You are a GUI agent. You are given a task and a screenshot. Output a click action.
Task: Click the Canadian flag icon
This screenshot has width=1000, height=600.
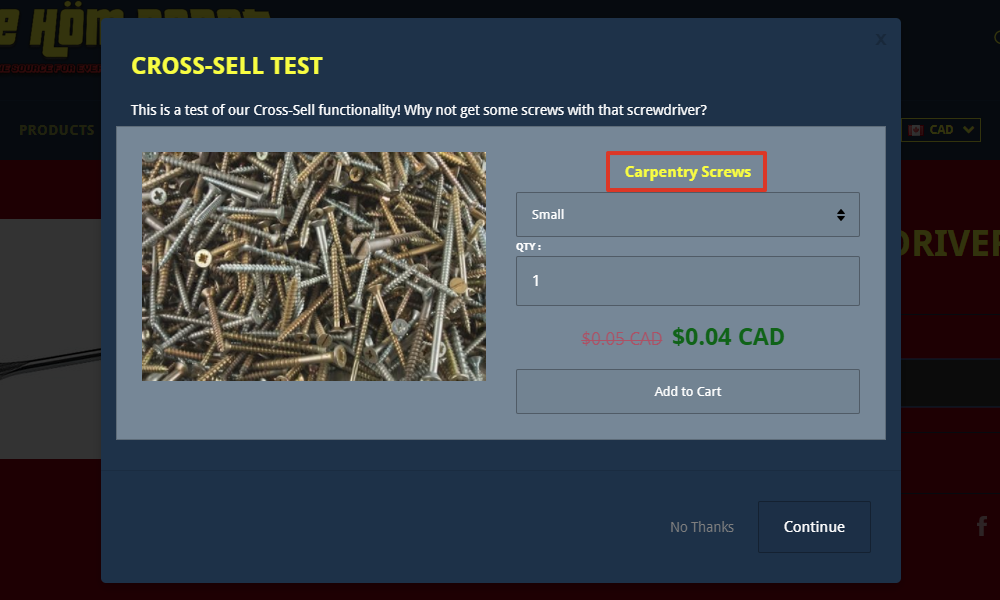(x=916, y=130)
